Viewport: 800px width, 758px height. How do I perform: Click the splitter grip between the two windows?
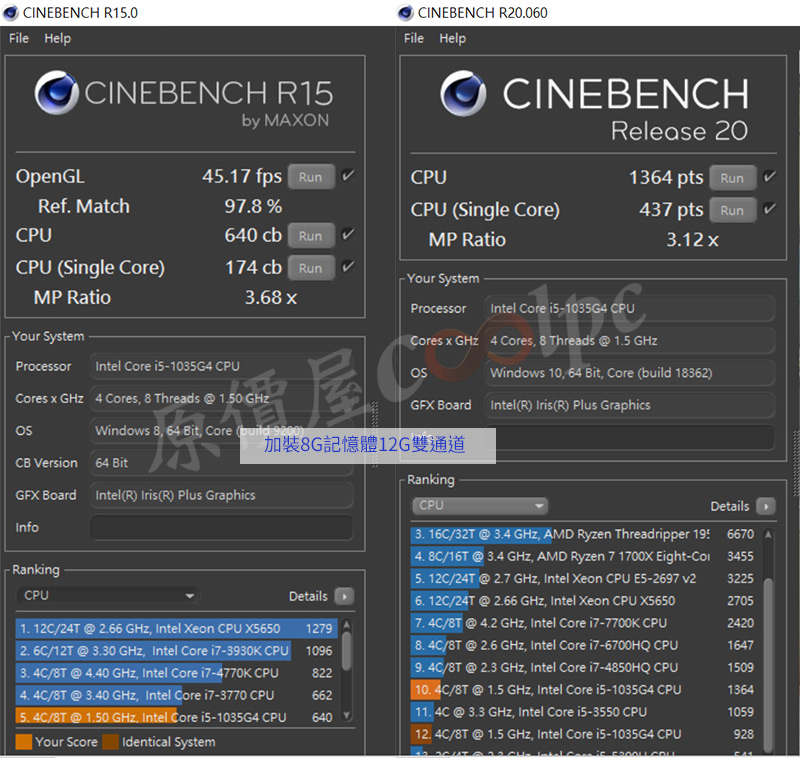[x=376, y=434]
